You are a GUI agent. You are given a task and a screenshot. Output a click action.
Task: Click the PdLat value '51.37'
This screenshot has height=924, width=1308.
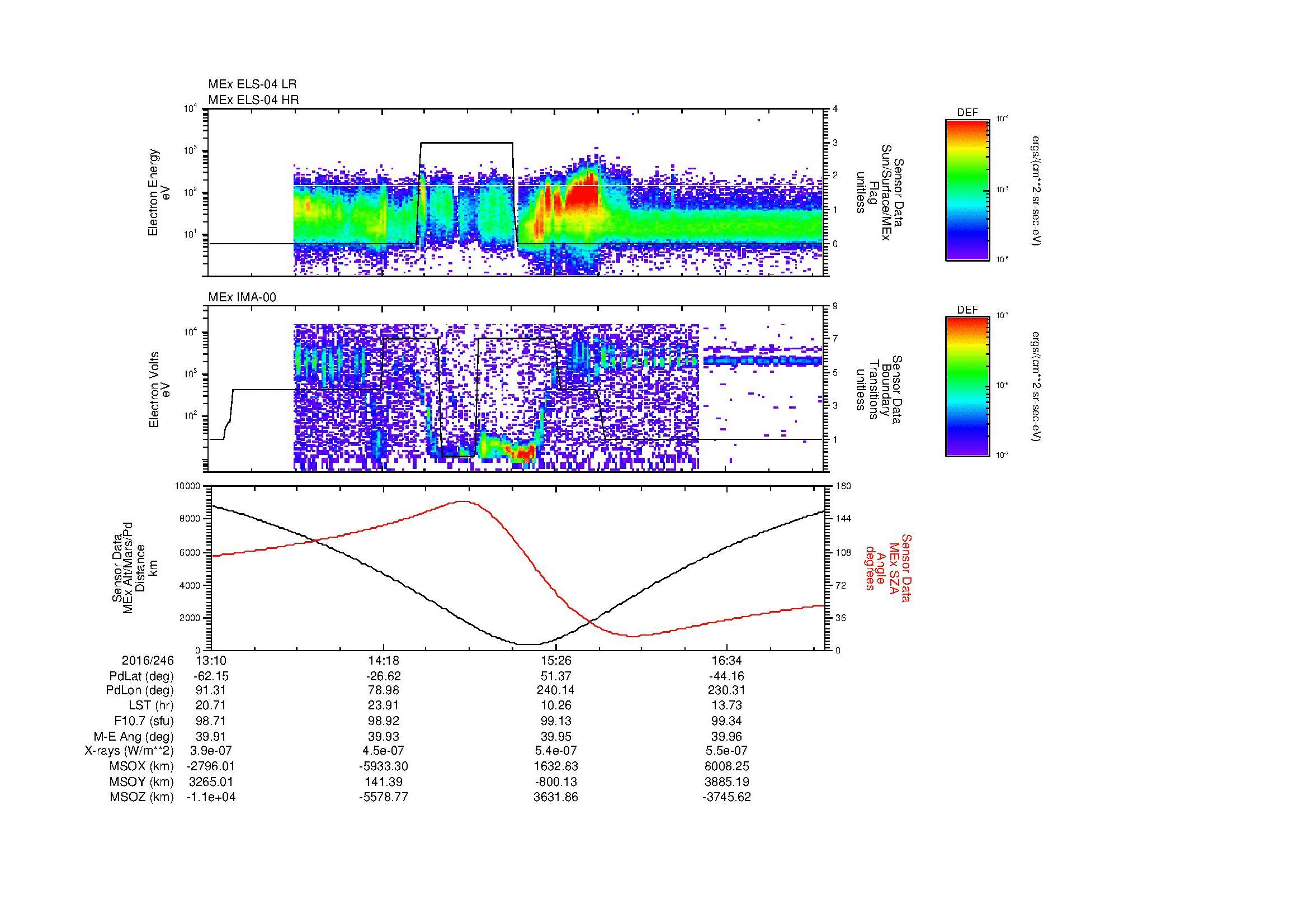[x=556, y=676]
